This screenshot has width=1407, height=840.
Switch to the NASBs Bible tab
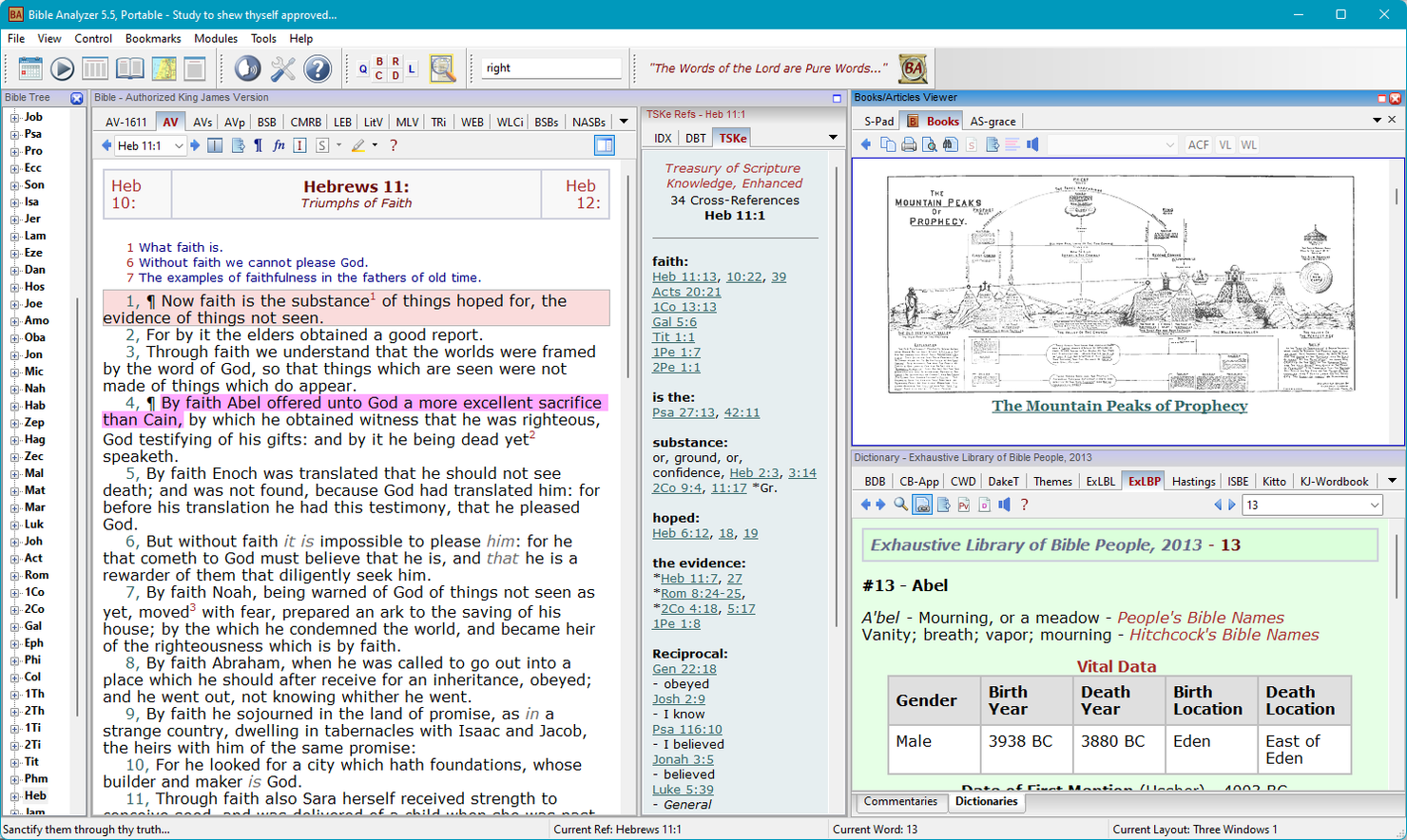click(588, 122)
